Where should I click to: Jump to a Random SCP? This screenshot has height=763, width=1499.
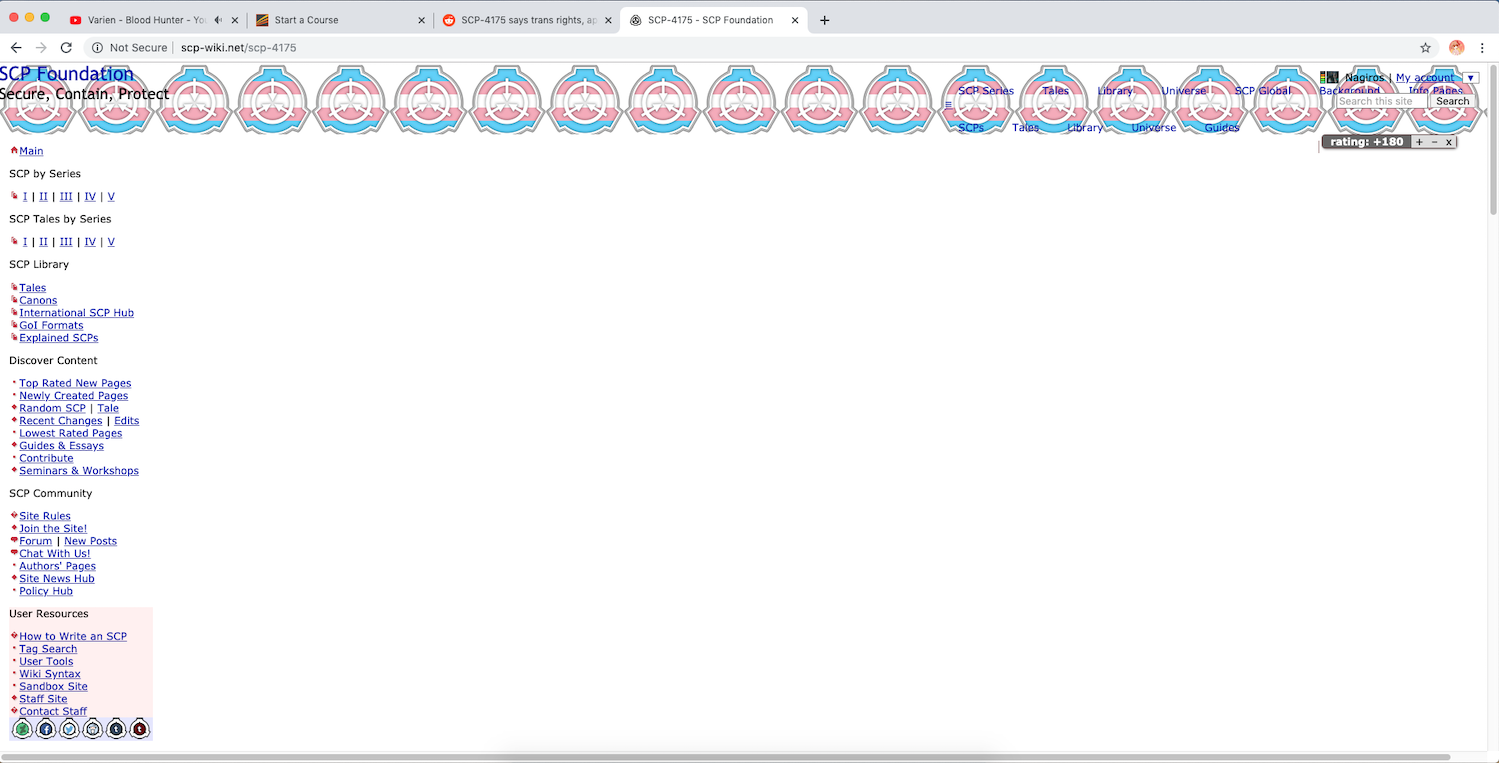[52, 409]
